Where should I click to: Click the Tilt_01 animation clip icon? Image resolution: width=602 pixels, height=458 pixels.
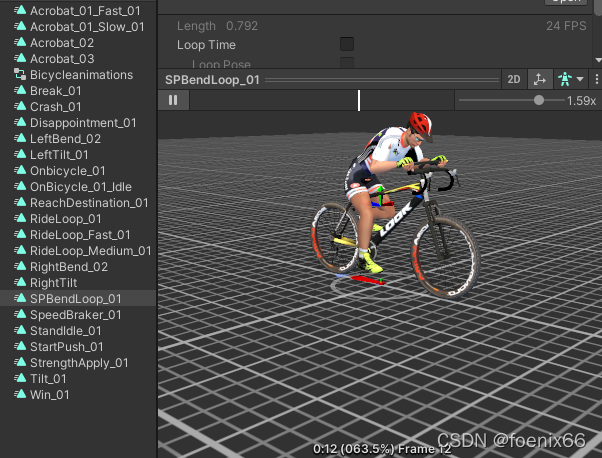20,378
